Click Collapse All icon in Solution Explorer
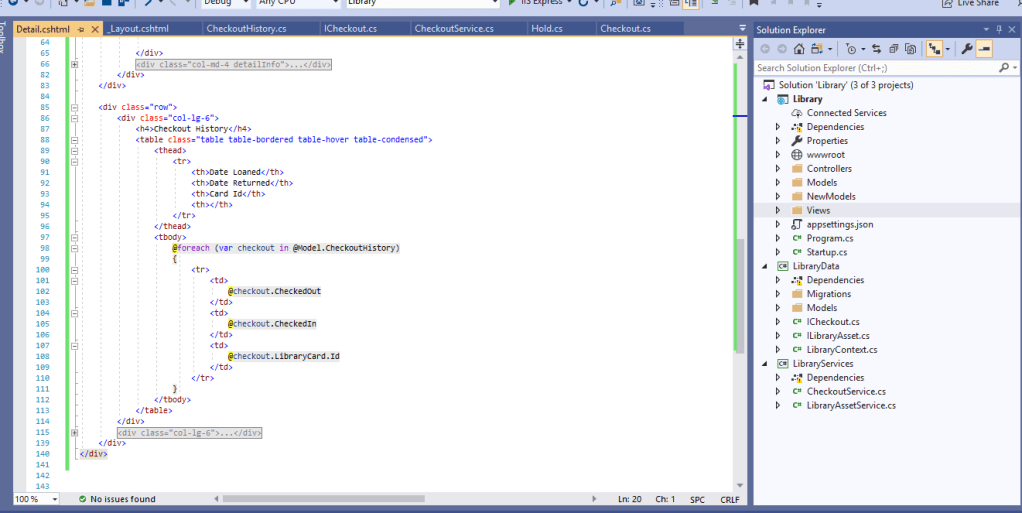Image resolution: width=1022 pixels, height=513 pixels. (x=893, y=49)
